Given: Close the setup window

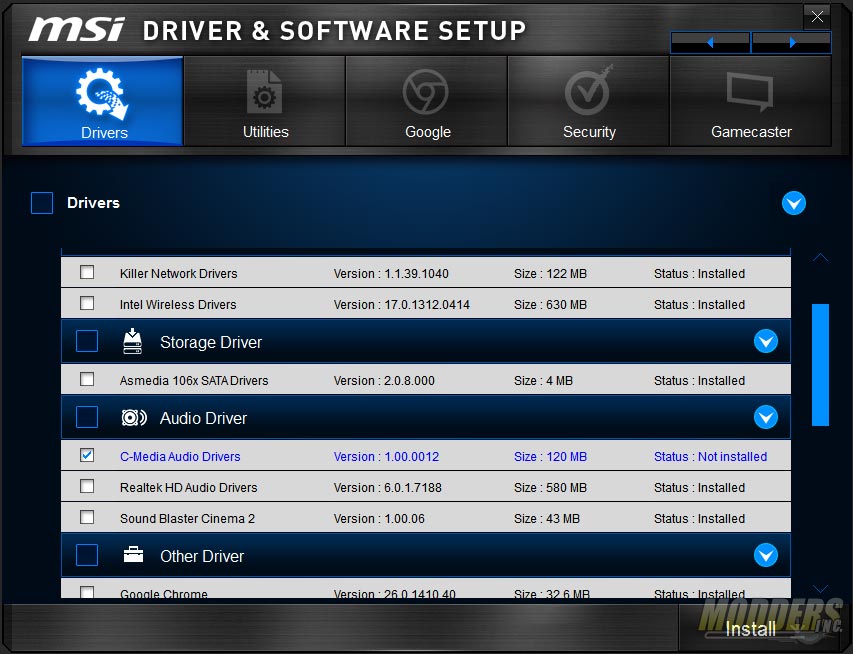Looking at the screenshot, I should coord(817,17).
